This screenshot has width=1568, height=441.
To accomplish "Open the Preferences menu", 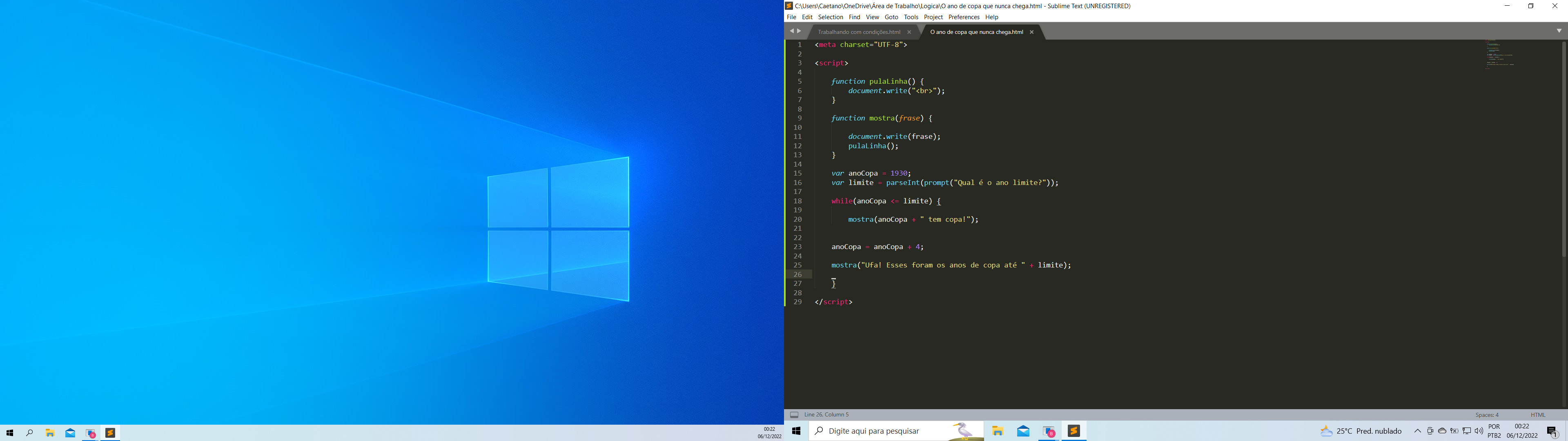I will (964, 17).
